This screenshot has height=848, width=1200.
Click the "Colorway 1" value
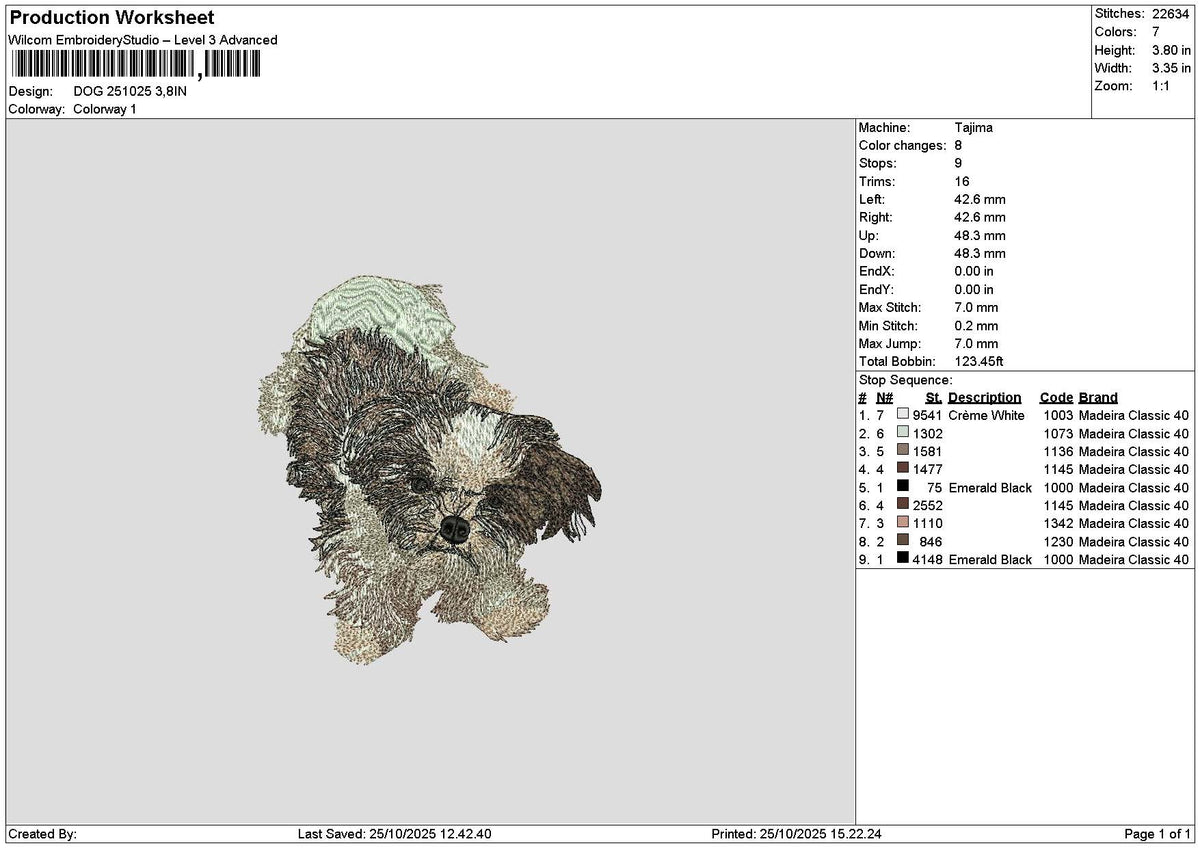105,109
